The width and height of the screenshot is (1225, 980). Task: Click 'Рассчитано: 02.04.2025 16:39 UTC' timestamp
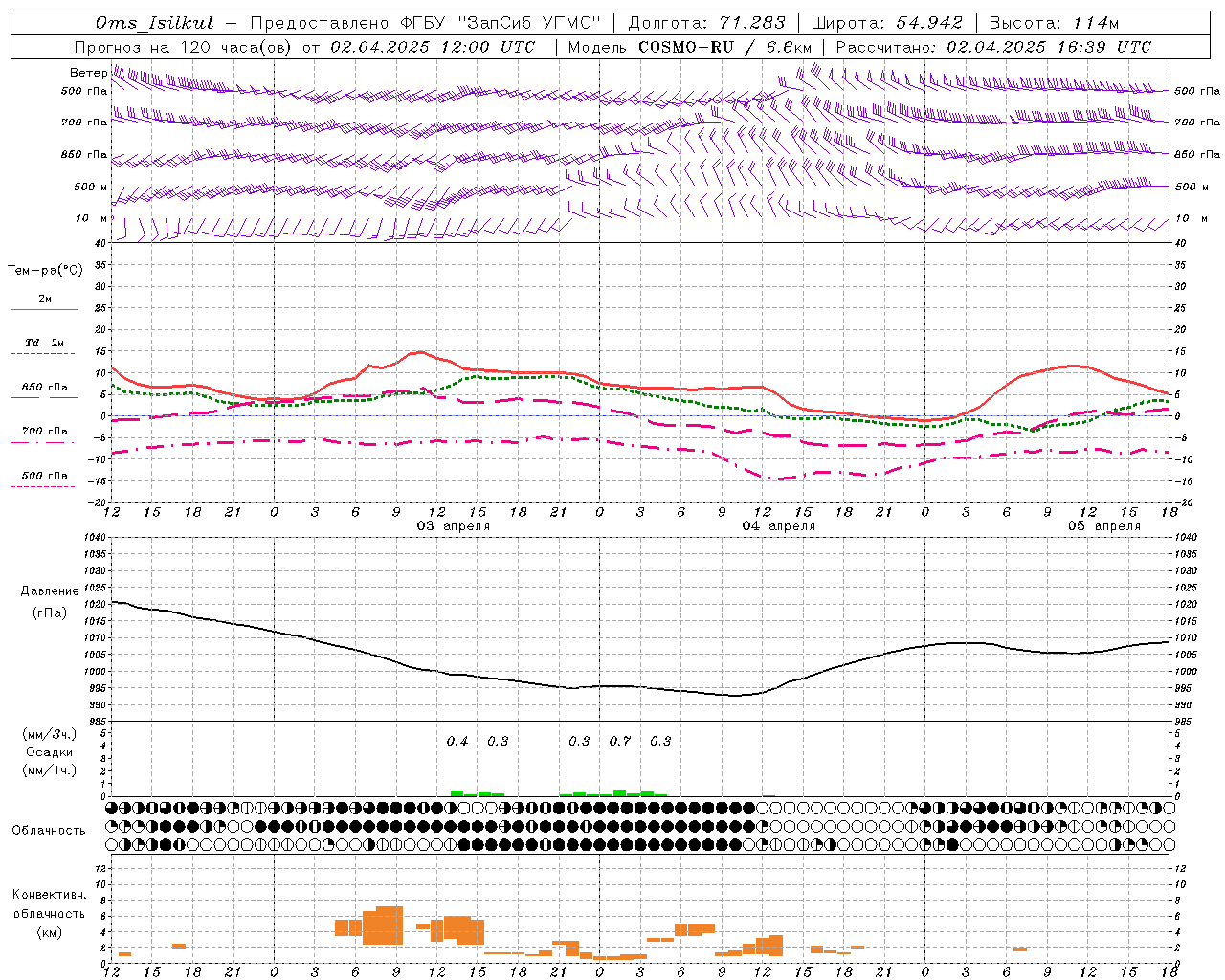tap(993, 47)
